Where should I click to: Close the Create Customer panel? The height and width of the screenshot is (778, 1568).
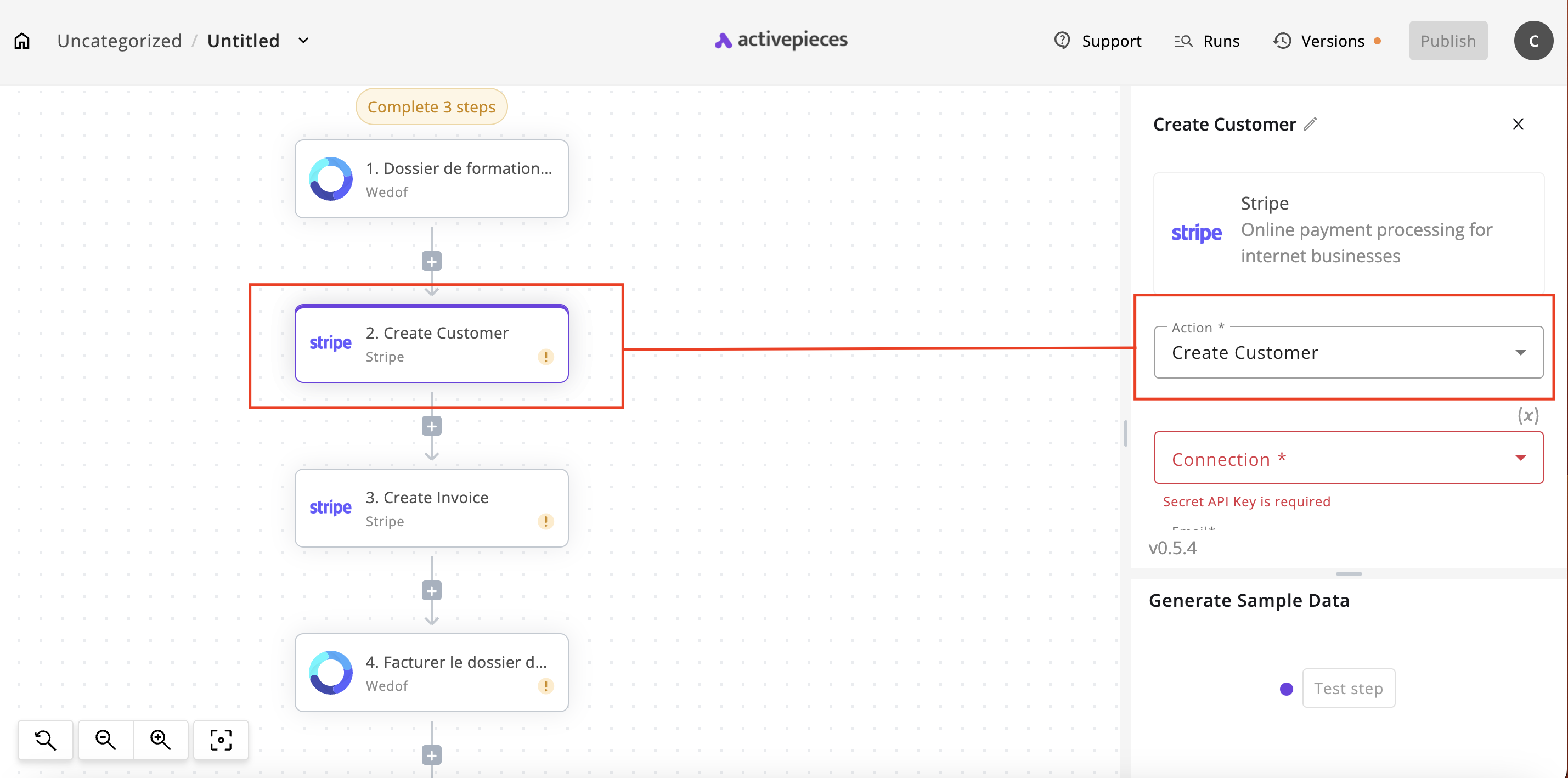click(x=1518, y=124)
